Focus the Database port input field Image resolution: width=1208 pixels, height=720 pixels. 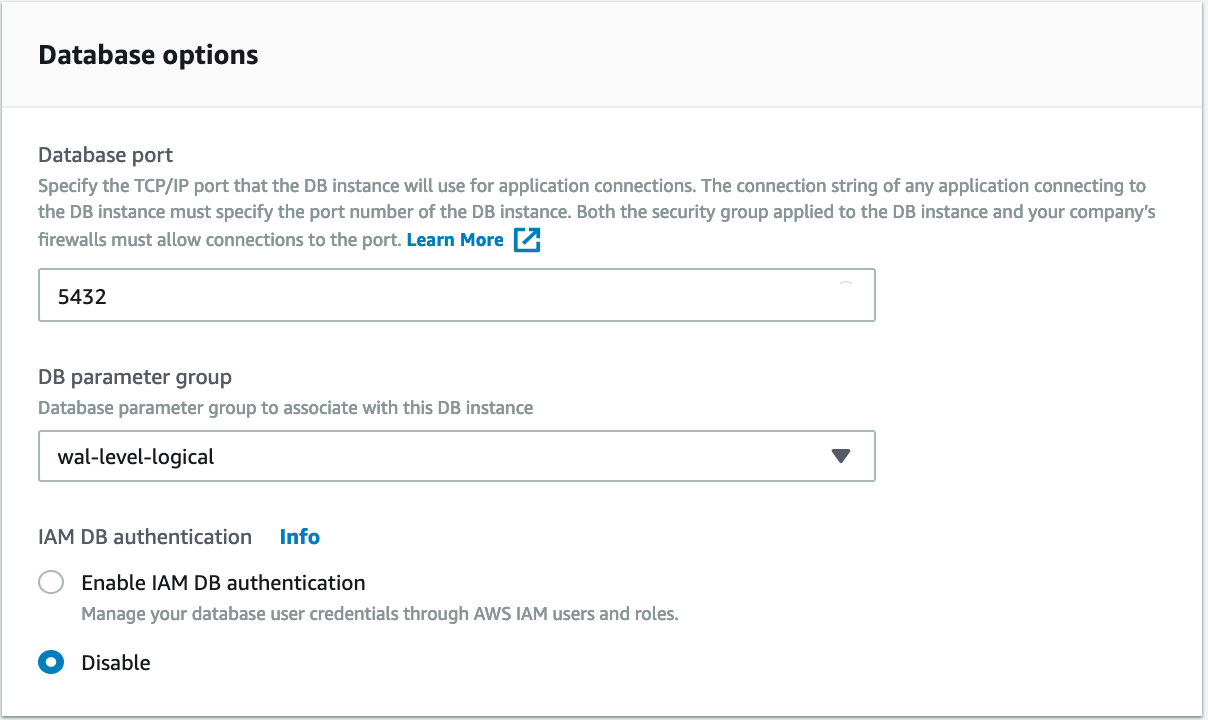point(457,295)
